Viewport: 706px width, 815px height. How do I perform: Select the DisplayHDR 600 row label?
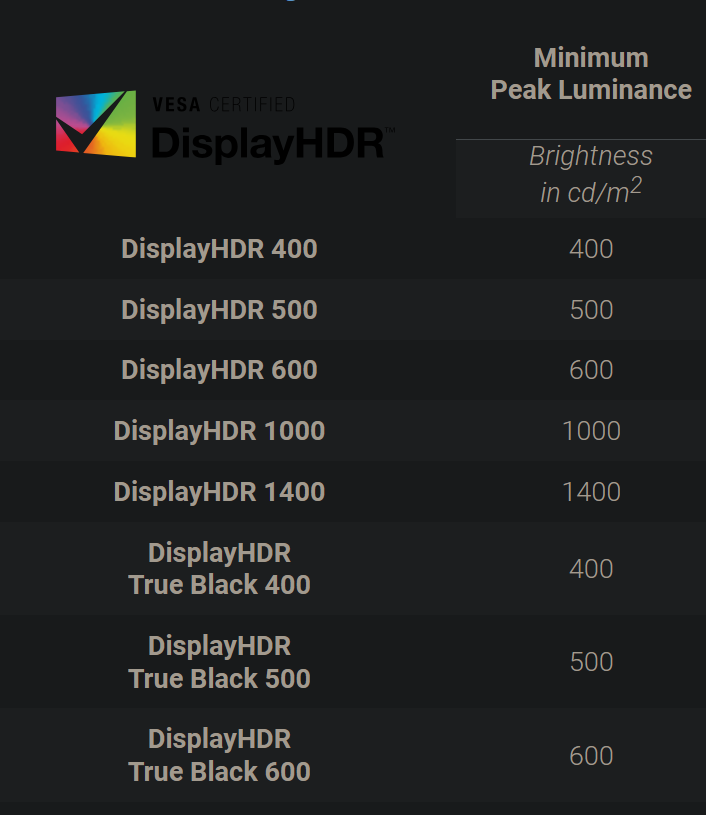click(219, 370)
